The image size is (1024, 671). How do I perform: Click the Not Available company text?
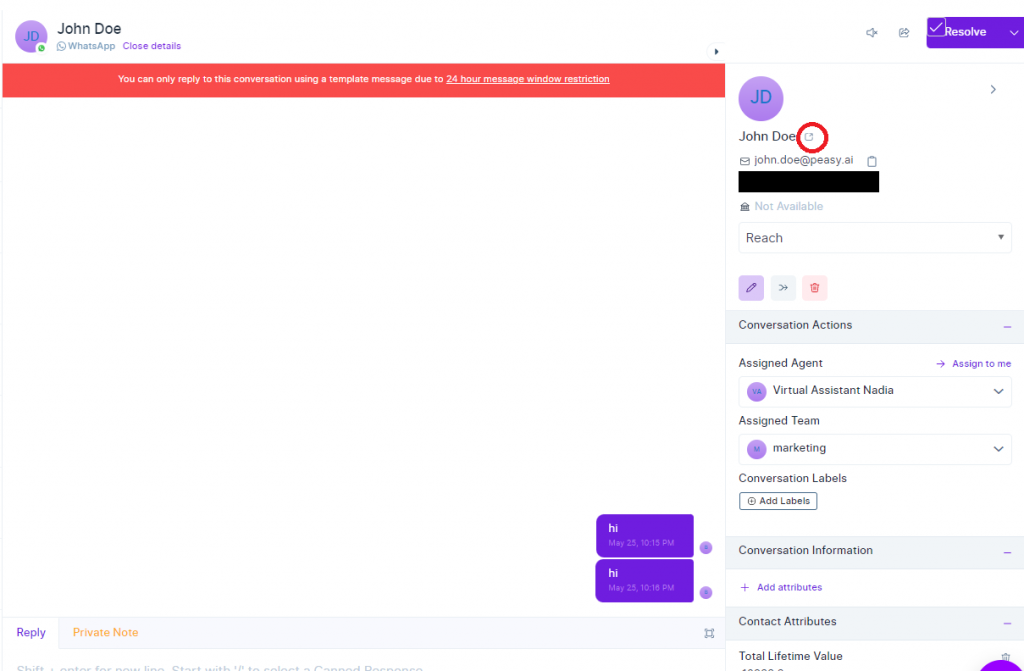[x=789, y=206]
